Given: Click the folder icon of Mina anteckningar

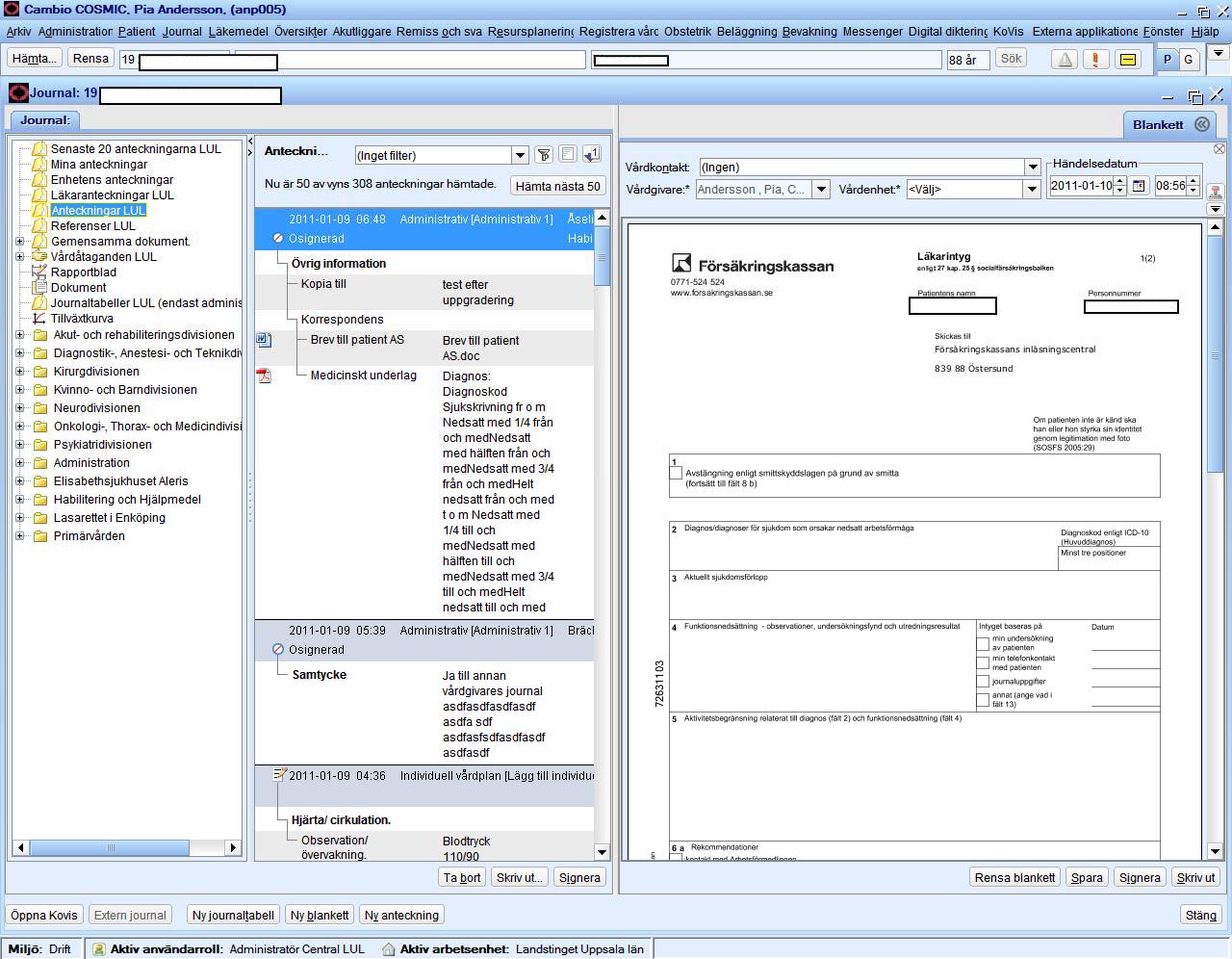Looking at the screenshot, I should click(39, 165).
